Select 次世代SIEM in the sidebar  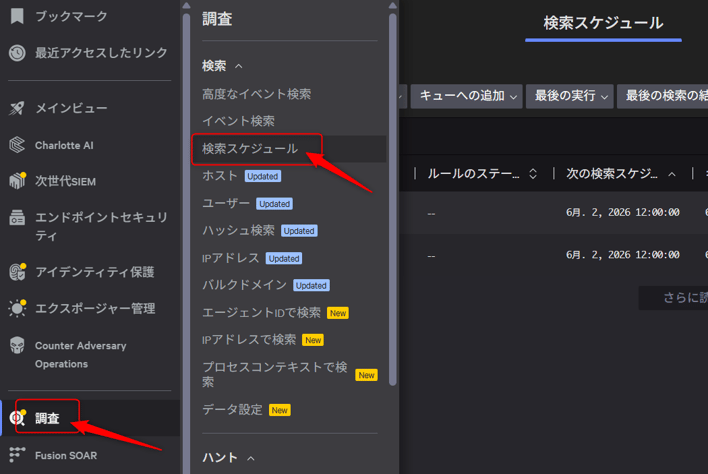65,181
